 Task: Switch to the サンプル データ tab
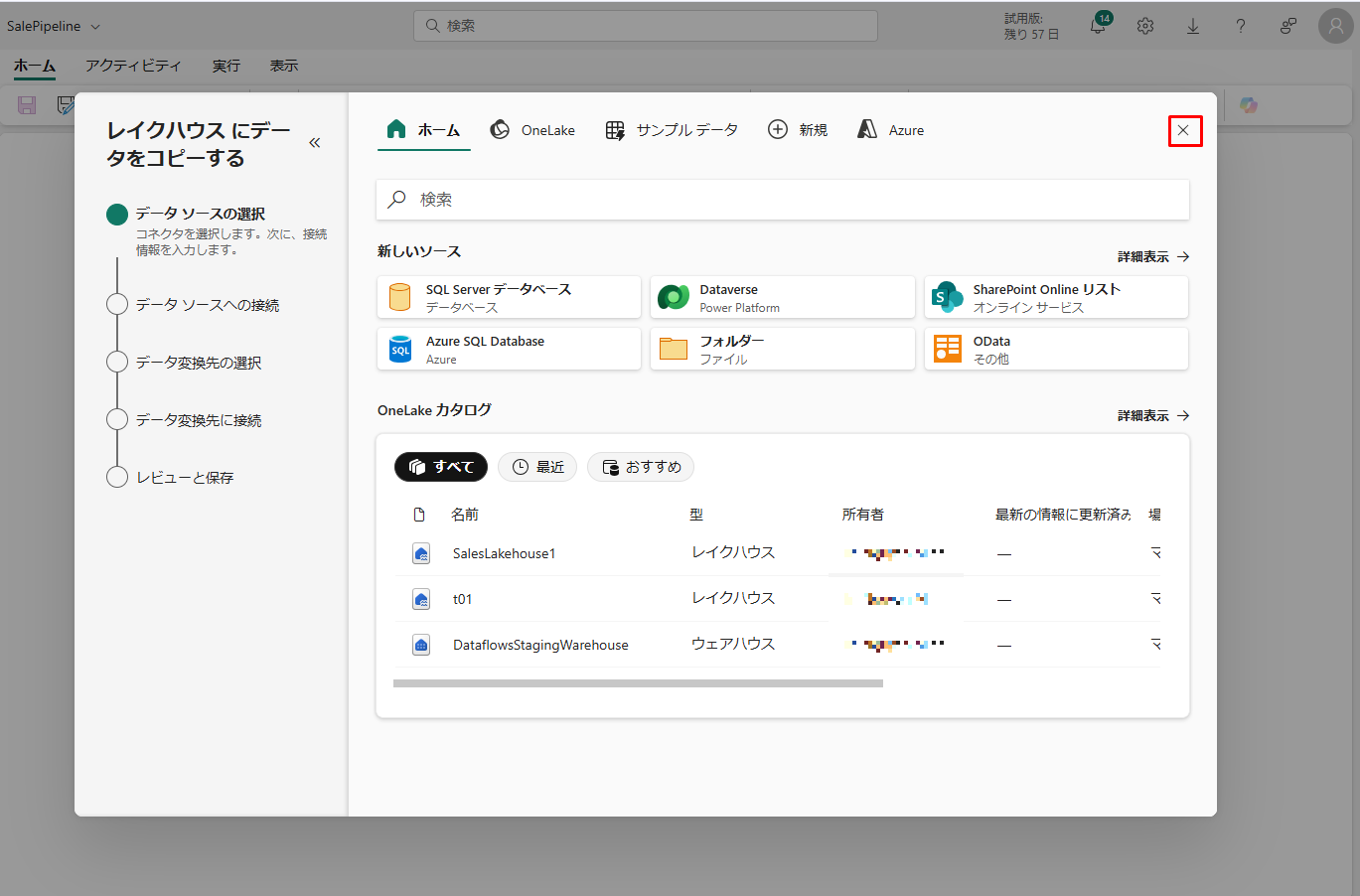coord(673,130)
